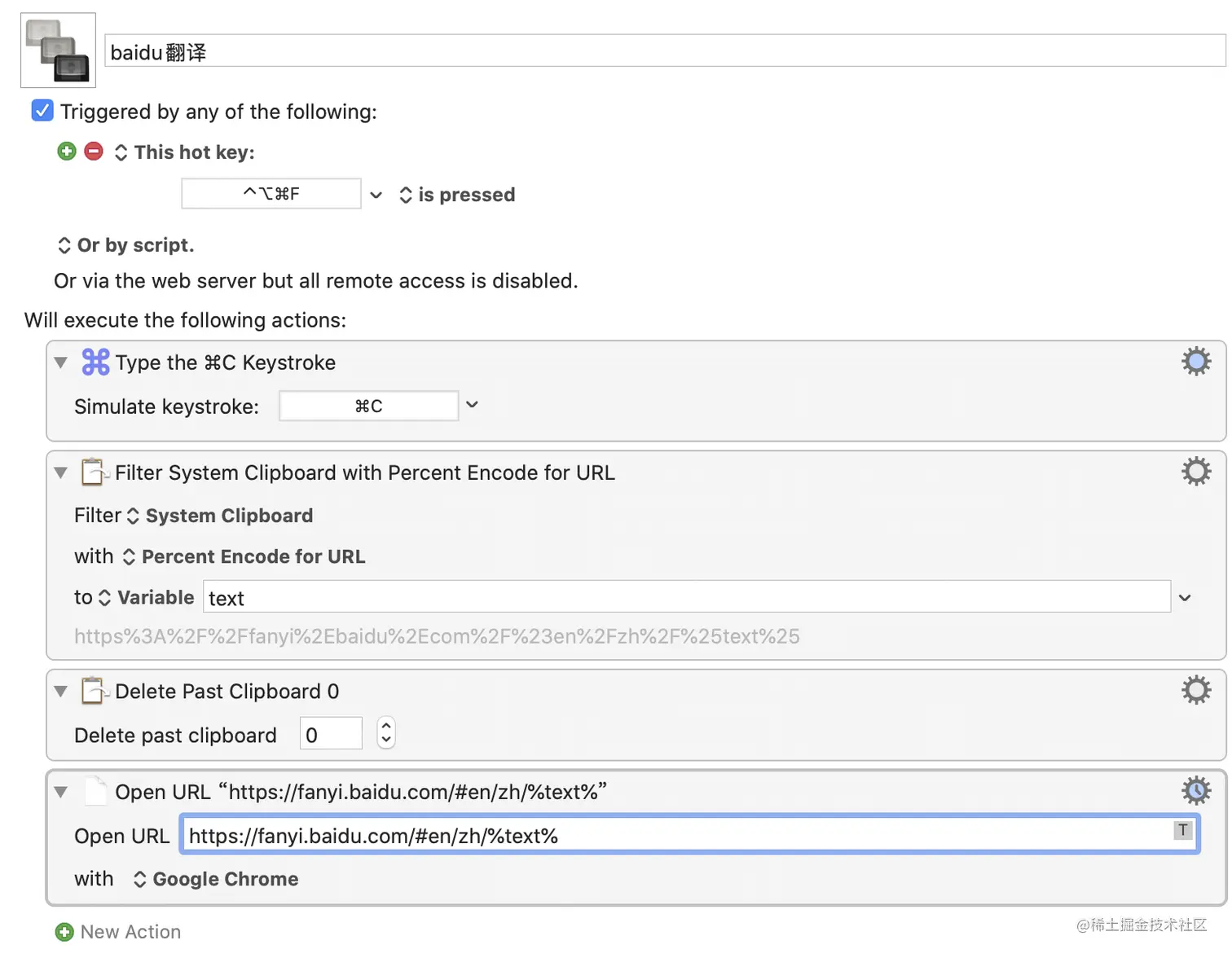
Task: Click the Open URL address field
Action: click(689, 835)
